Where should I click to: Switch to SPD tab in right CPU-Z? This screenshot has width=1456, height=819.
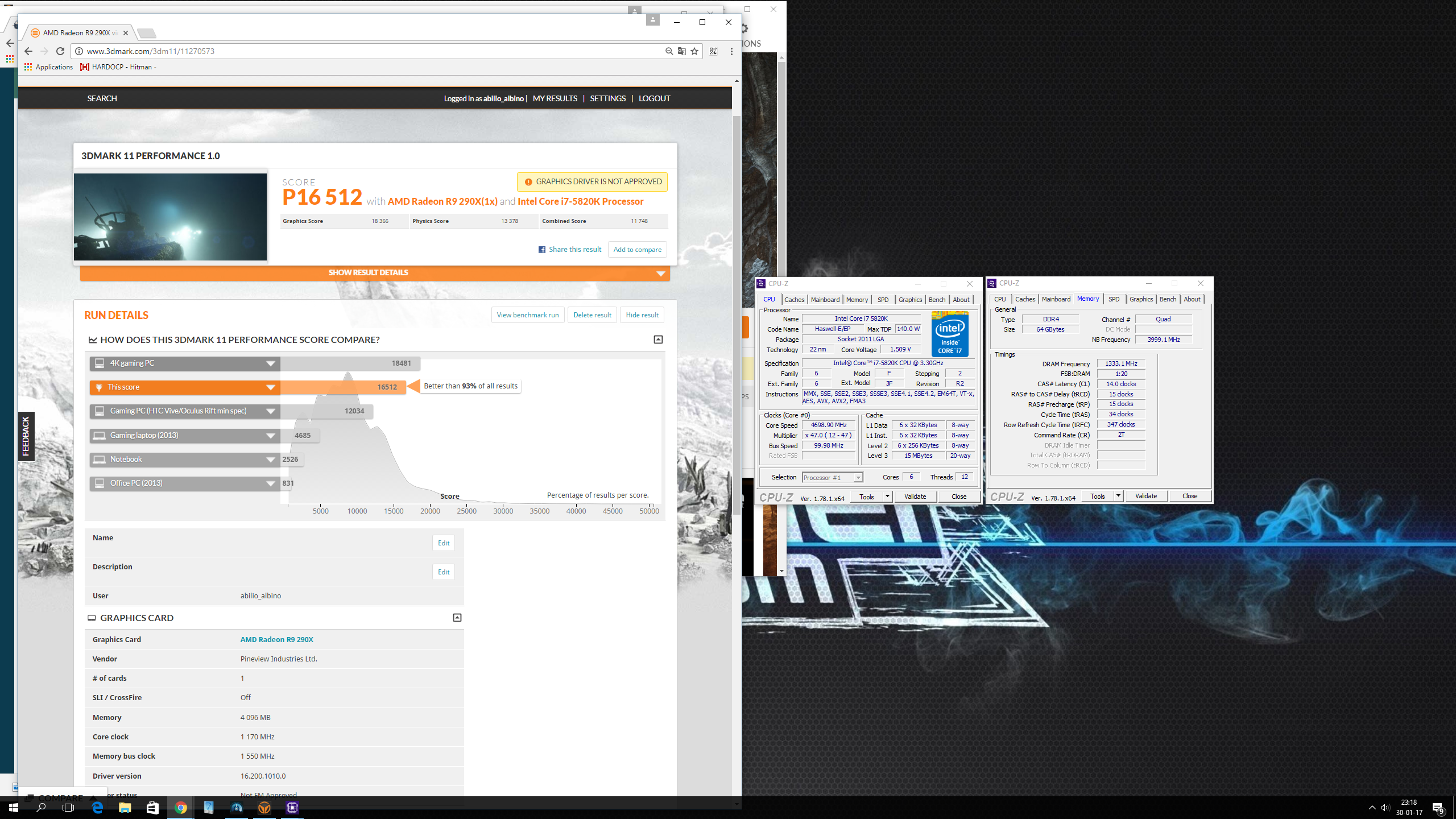click(x=1114, y=299)
